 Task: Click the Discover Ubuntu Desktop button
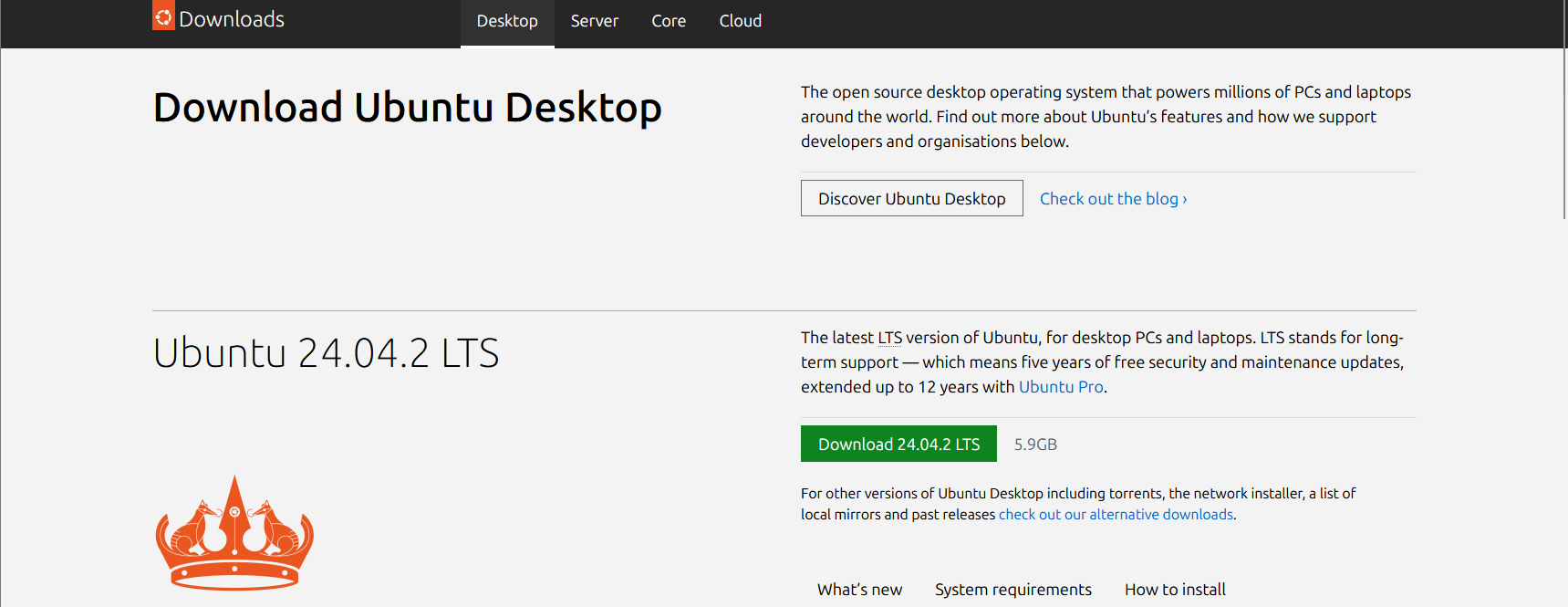(x=912, y=198)
